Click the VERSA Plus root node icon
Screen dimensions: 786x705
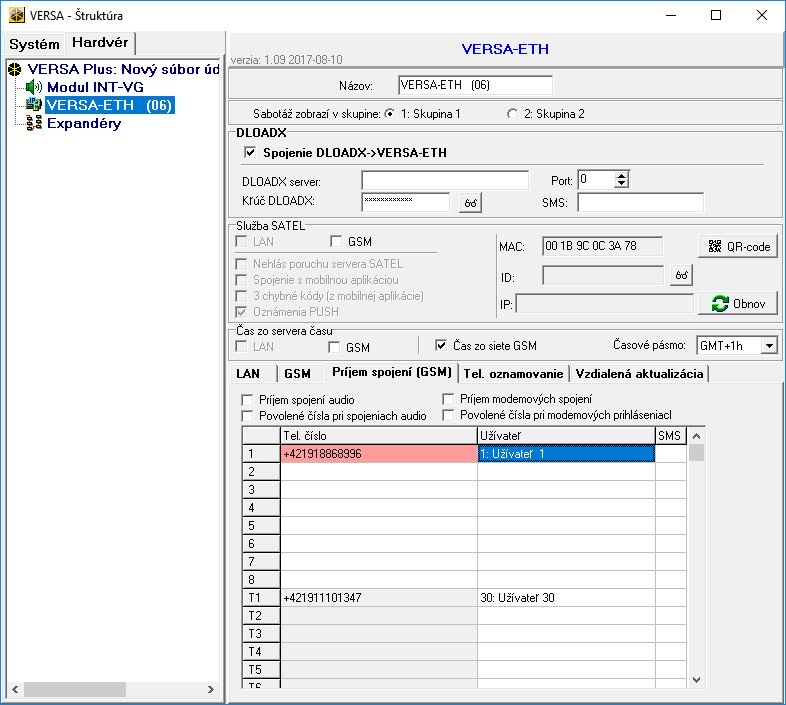tap(14, 70)
